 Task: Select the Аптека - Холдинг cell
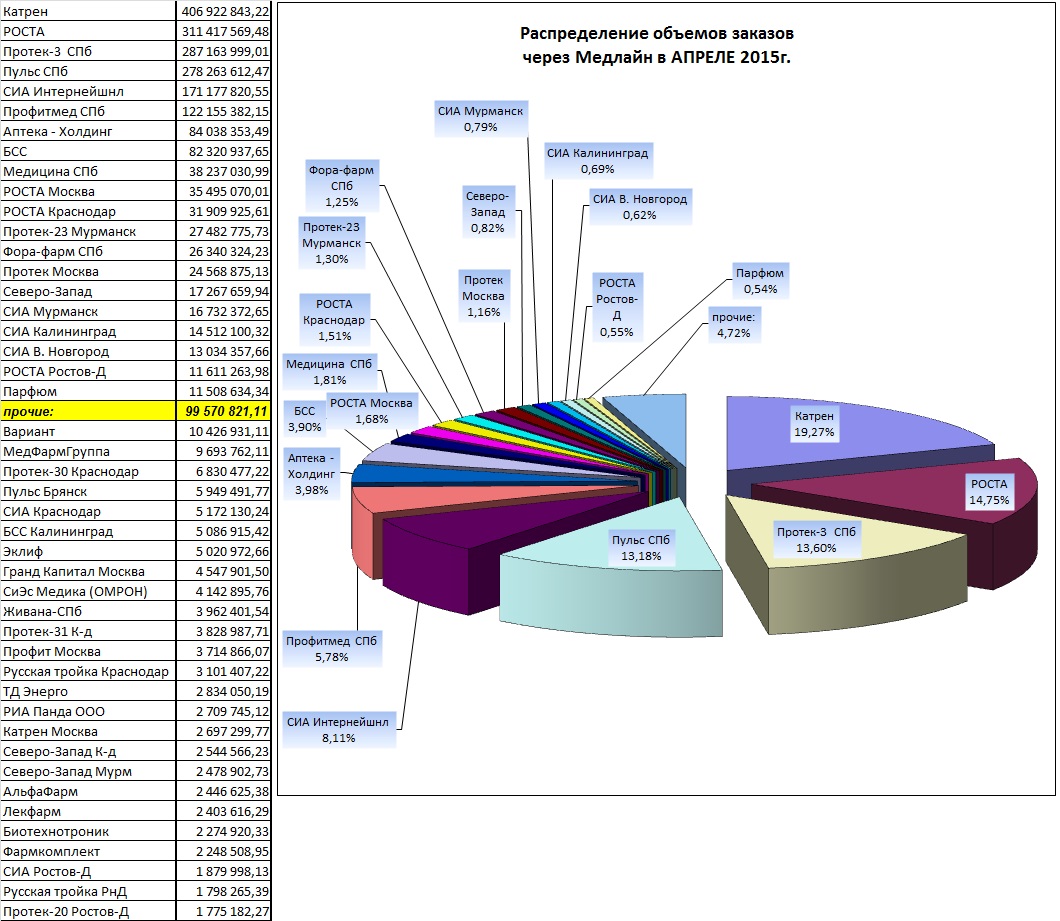click(88, 131)
